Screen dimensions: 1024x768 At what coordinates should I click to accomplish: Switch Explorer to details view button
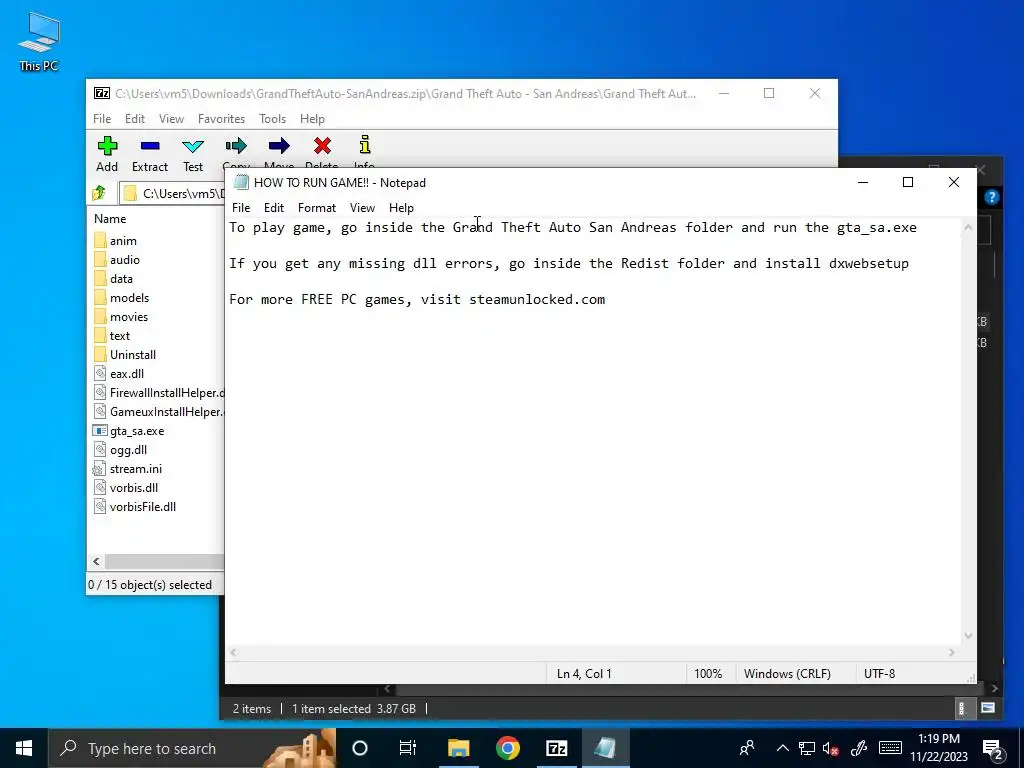coord(961,708)
